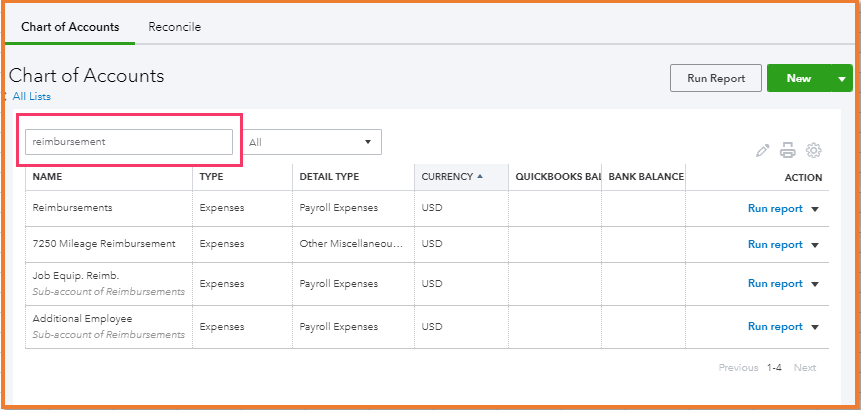Viewport: 861px width, 410px height.
Task: Click the Run Report button
Action: tap(715, 78)
